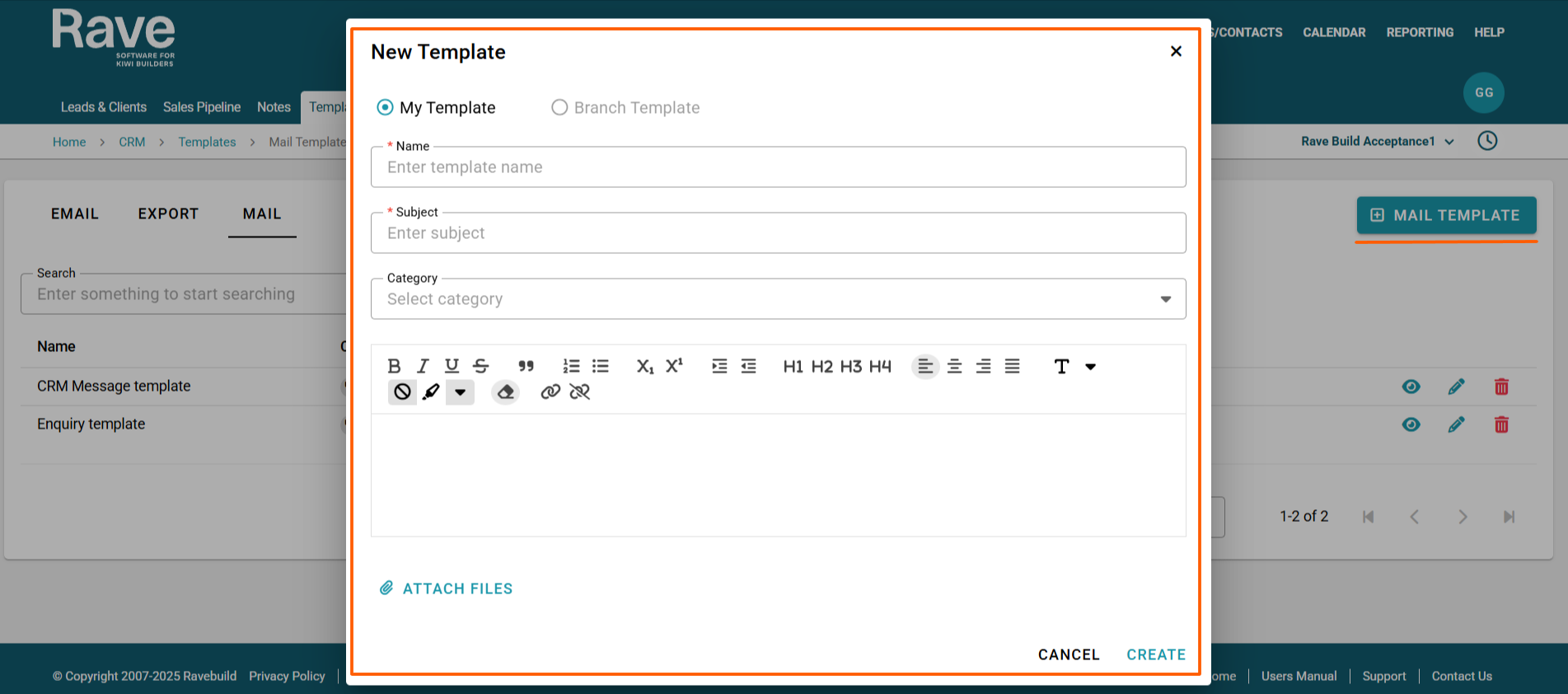Select the Branch Template radio button
1568x694 pixels.
click(x=559, y=107)
